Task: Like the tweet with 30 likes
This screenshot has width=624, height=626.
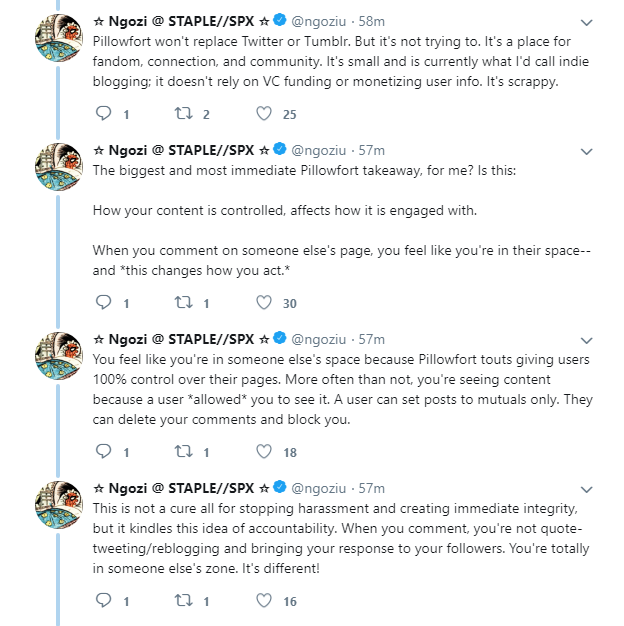Action: point(264,303)
